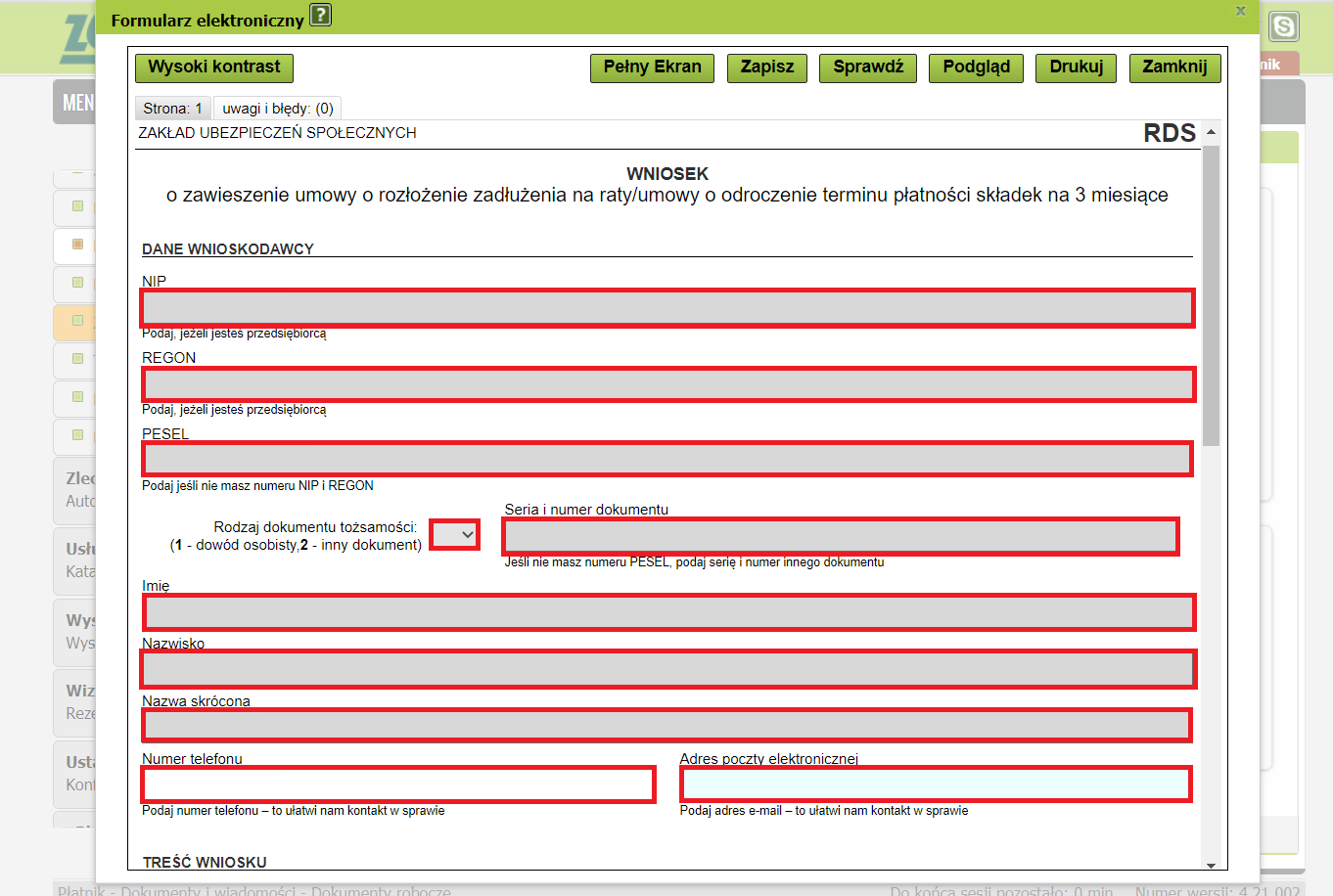Image resolution: width=1333 pixels, height=896 pixels.
Task: Click the Numer telefonu field
Action: coord(398,784)
